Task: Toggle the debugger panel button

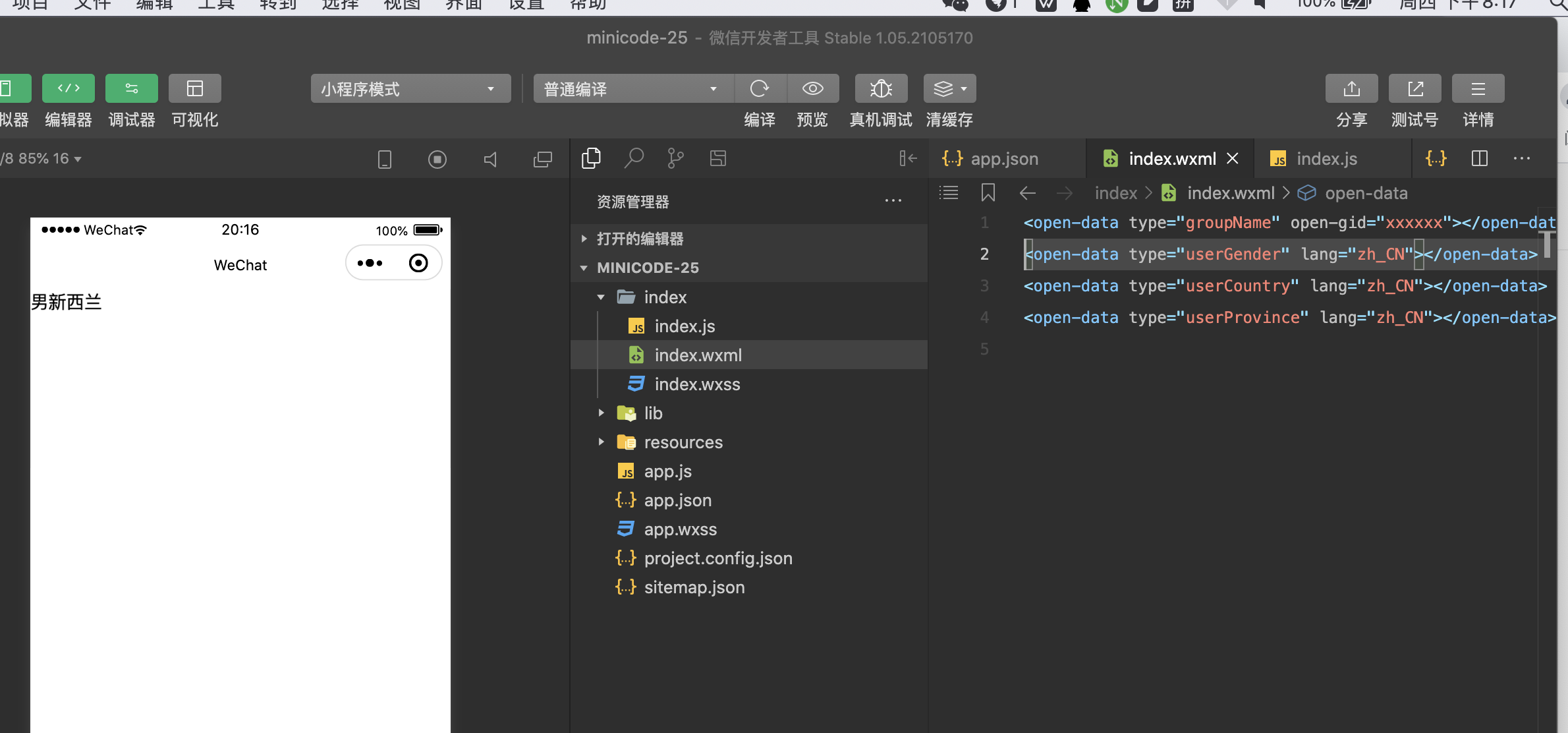Action: click(132, 88)
